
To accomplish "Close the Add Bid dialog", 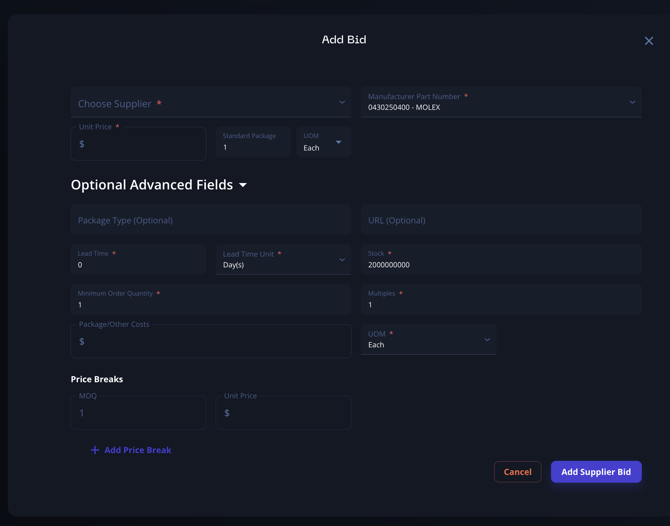I will pos(649,41).
